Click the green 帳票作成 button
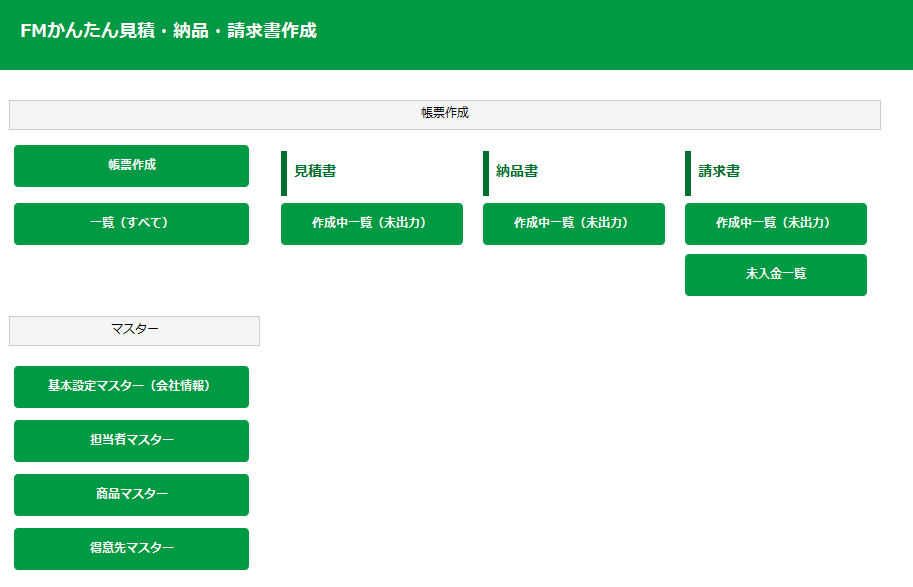Image resolution: width=913 pixels, height=587 pixels. pos(131,166)
